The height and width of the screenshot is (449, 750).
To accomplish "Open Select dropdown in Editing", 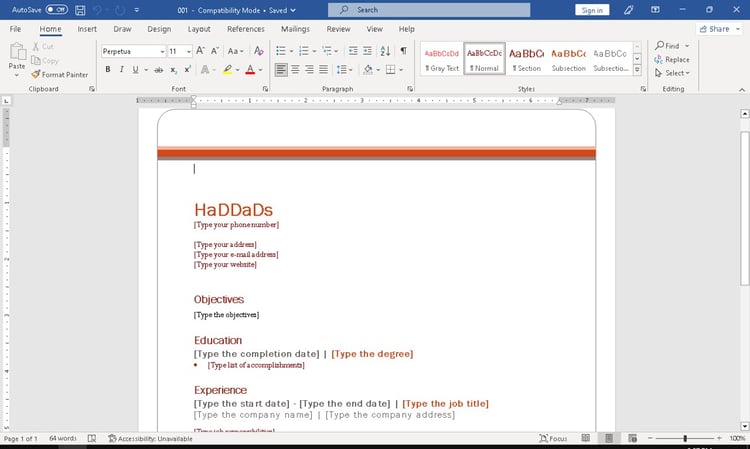I will pos(673,73).
